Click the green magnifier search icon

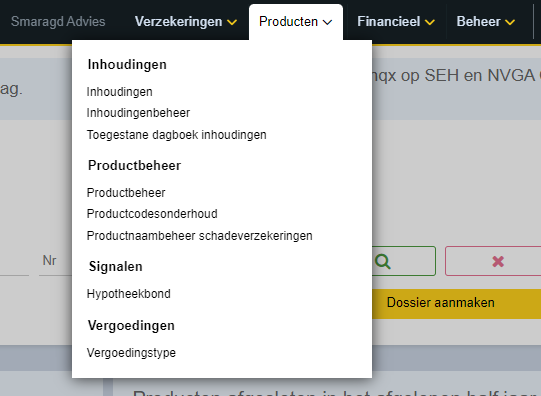[x=383, y=261]
